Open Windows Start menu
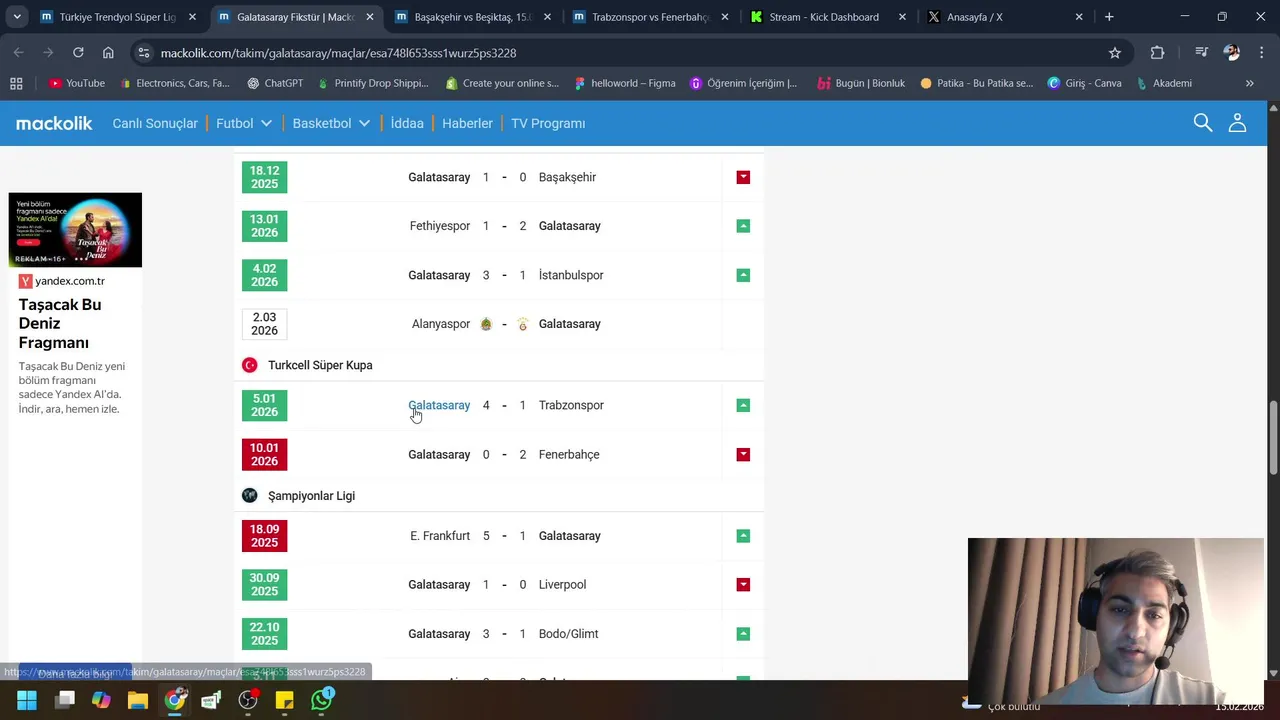The image size is (1280, 720). [27, 700]
